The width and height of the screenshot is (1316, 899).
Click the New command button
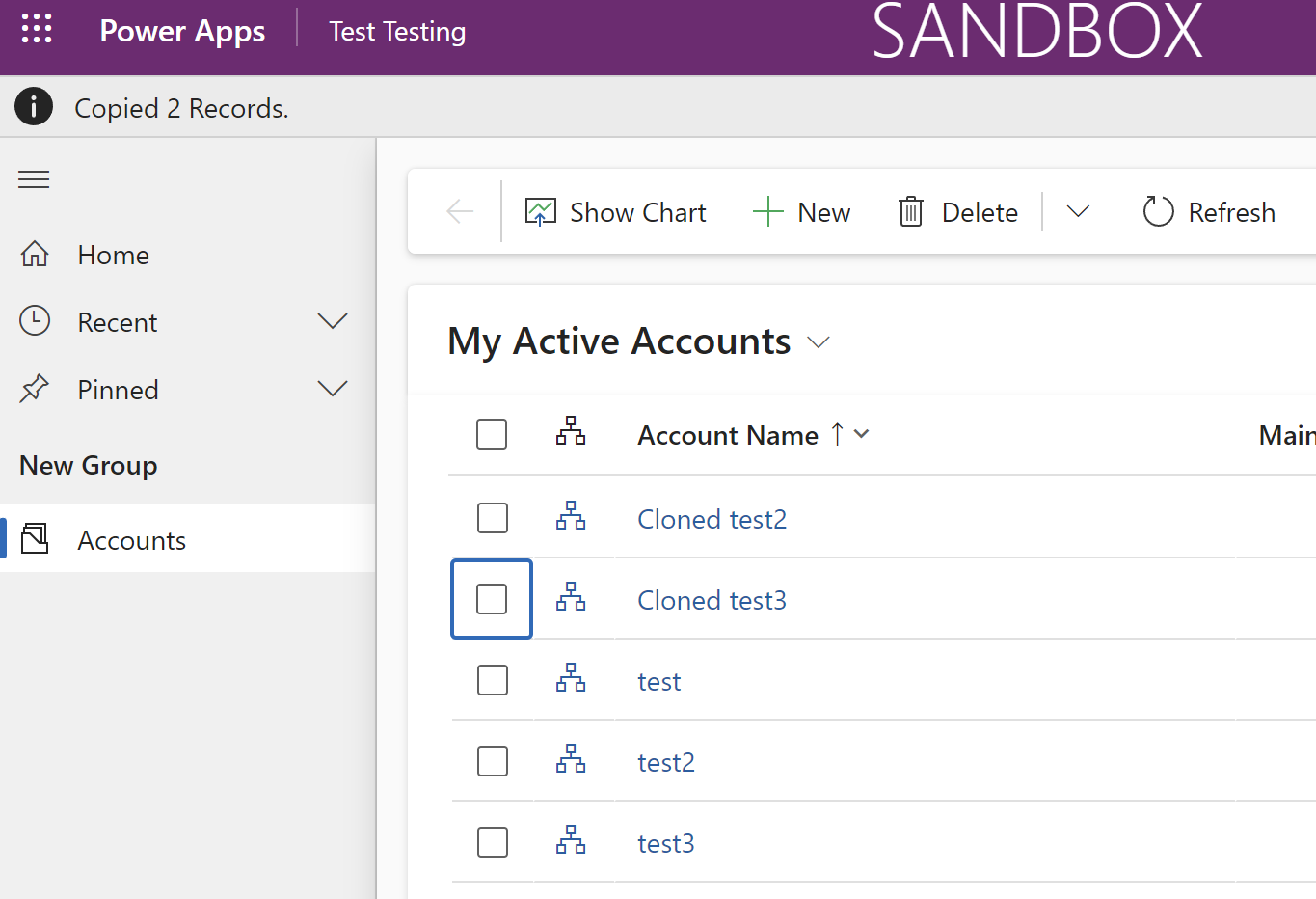(801, 212)
